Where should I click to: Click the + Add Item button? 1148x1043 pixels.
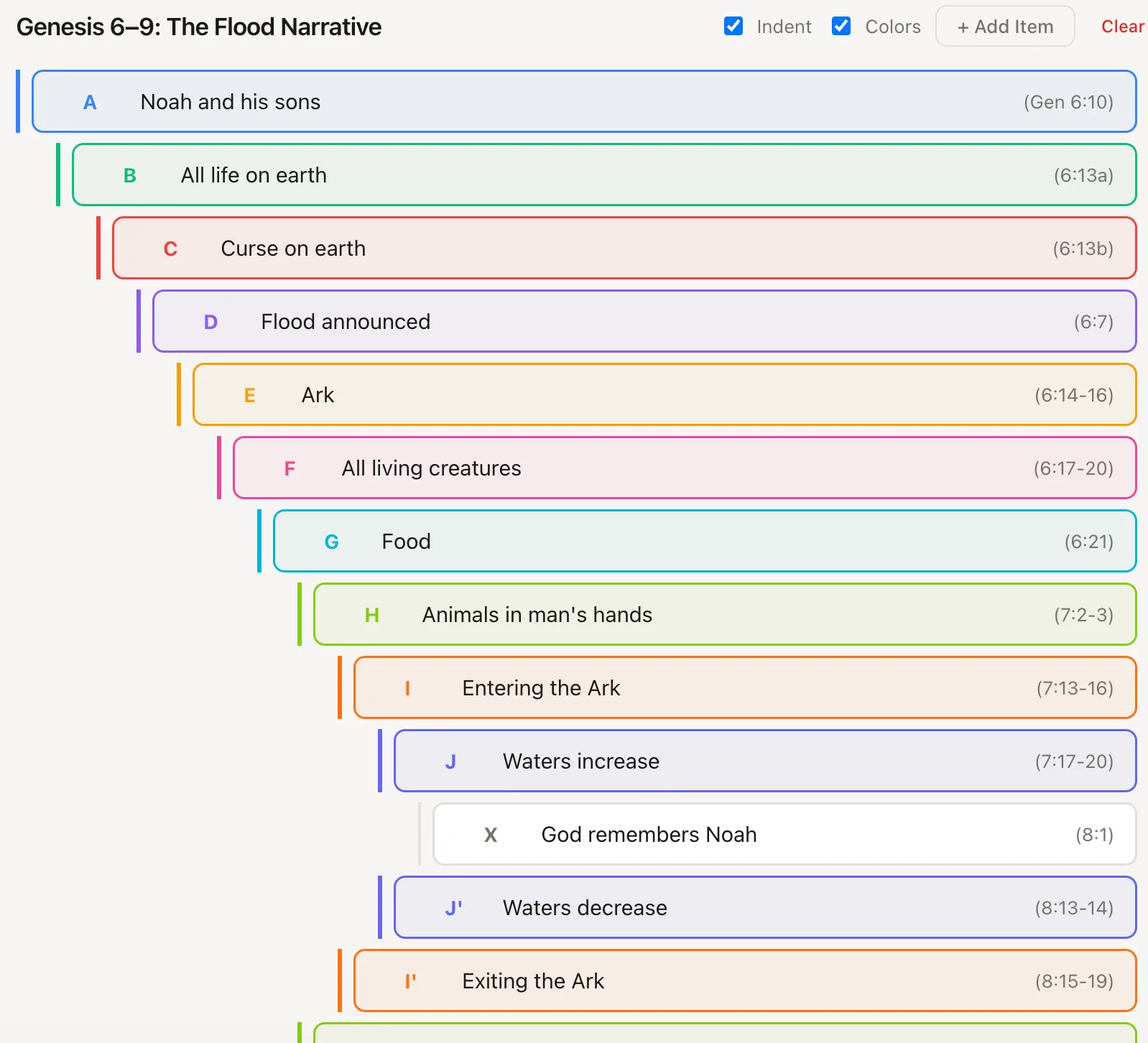click(x=1005, y=27)
